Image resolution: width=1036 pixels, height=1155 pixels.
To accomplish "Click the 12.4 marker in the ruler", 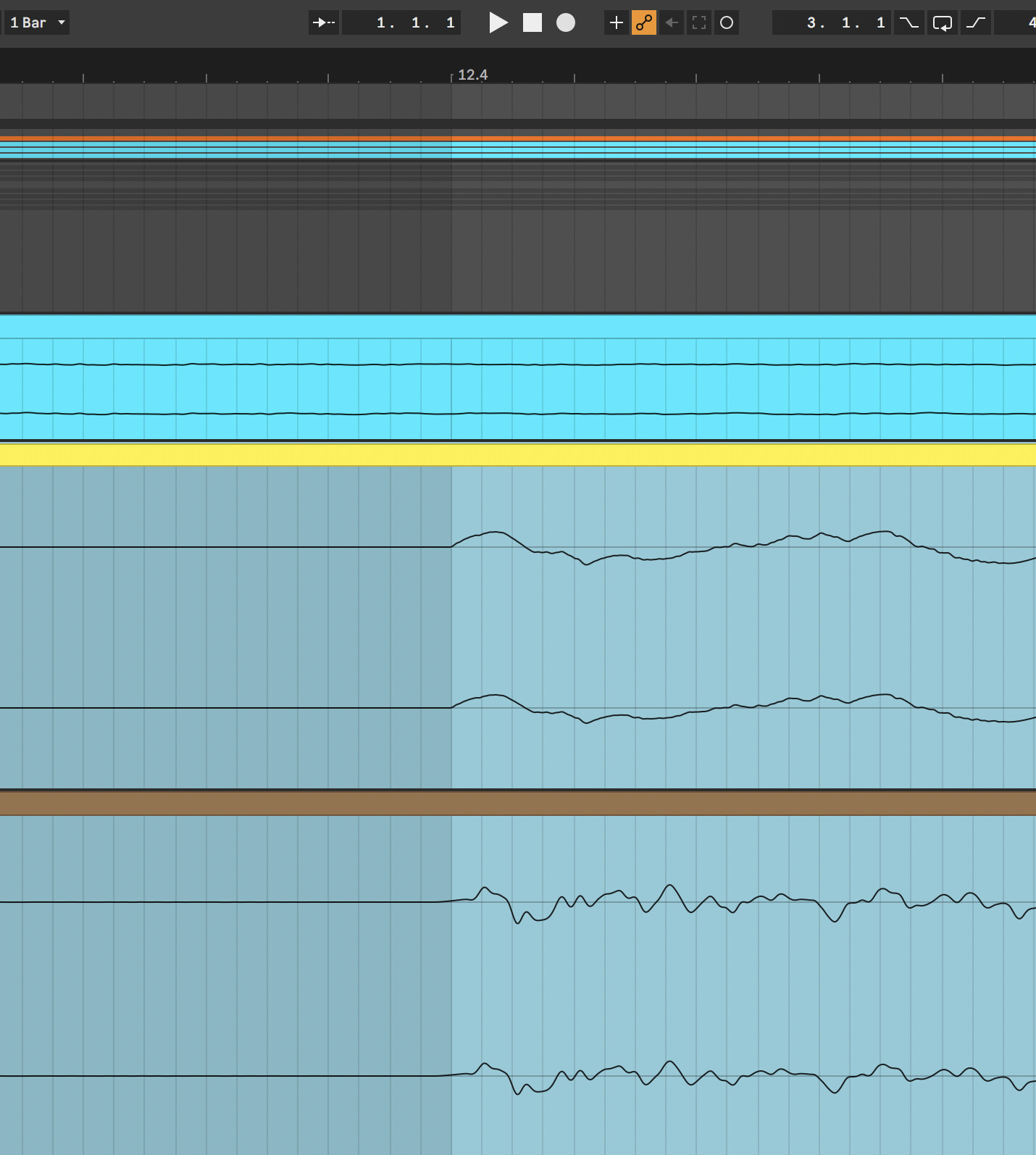I will [x=472, y=75].
